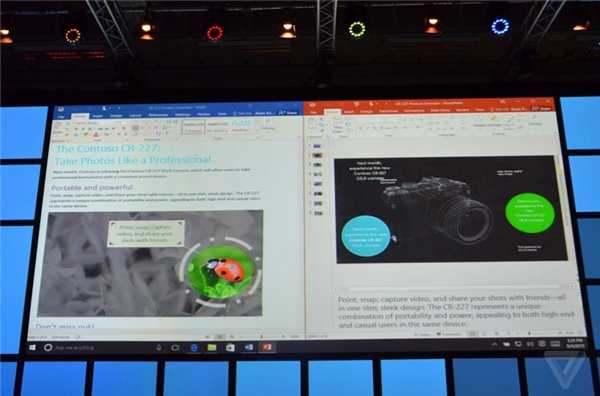Open File Explorer from the taskbar
Viewport: 600px width, 396px height.
(212, 348)
